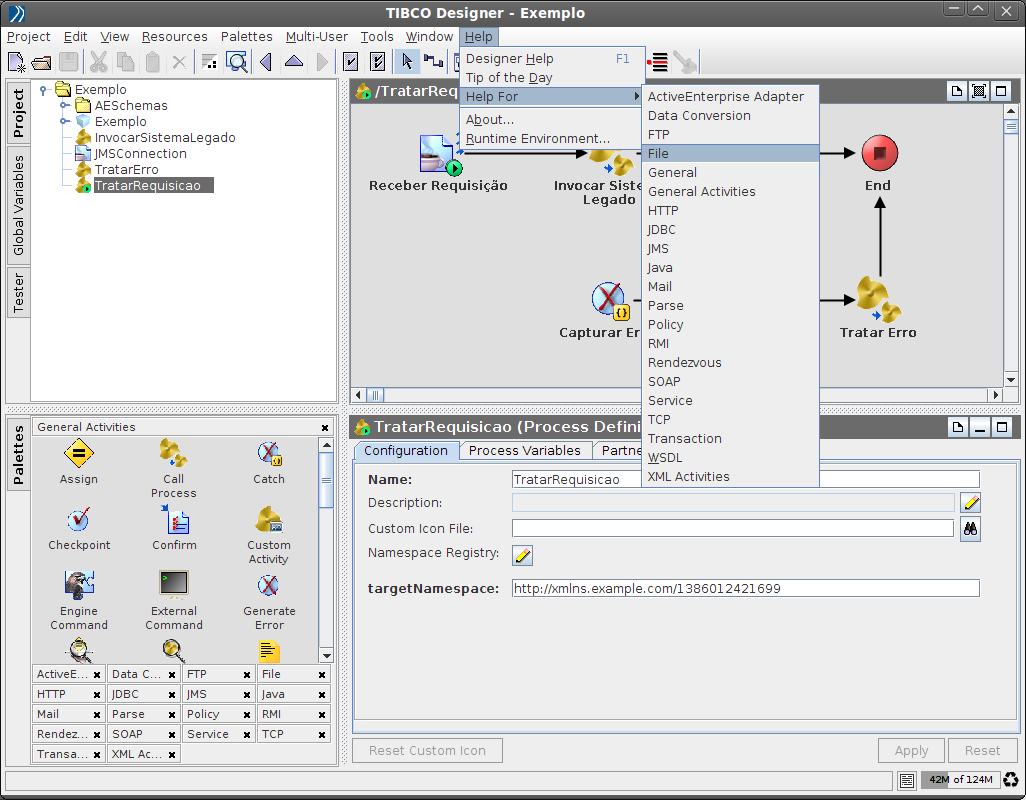
Task: Click the Generate Error activity icon
Action: tap(268, 585)
